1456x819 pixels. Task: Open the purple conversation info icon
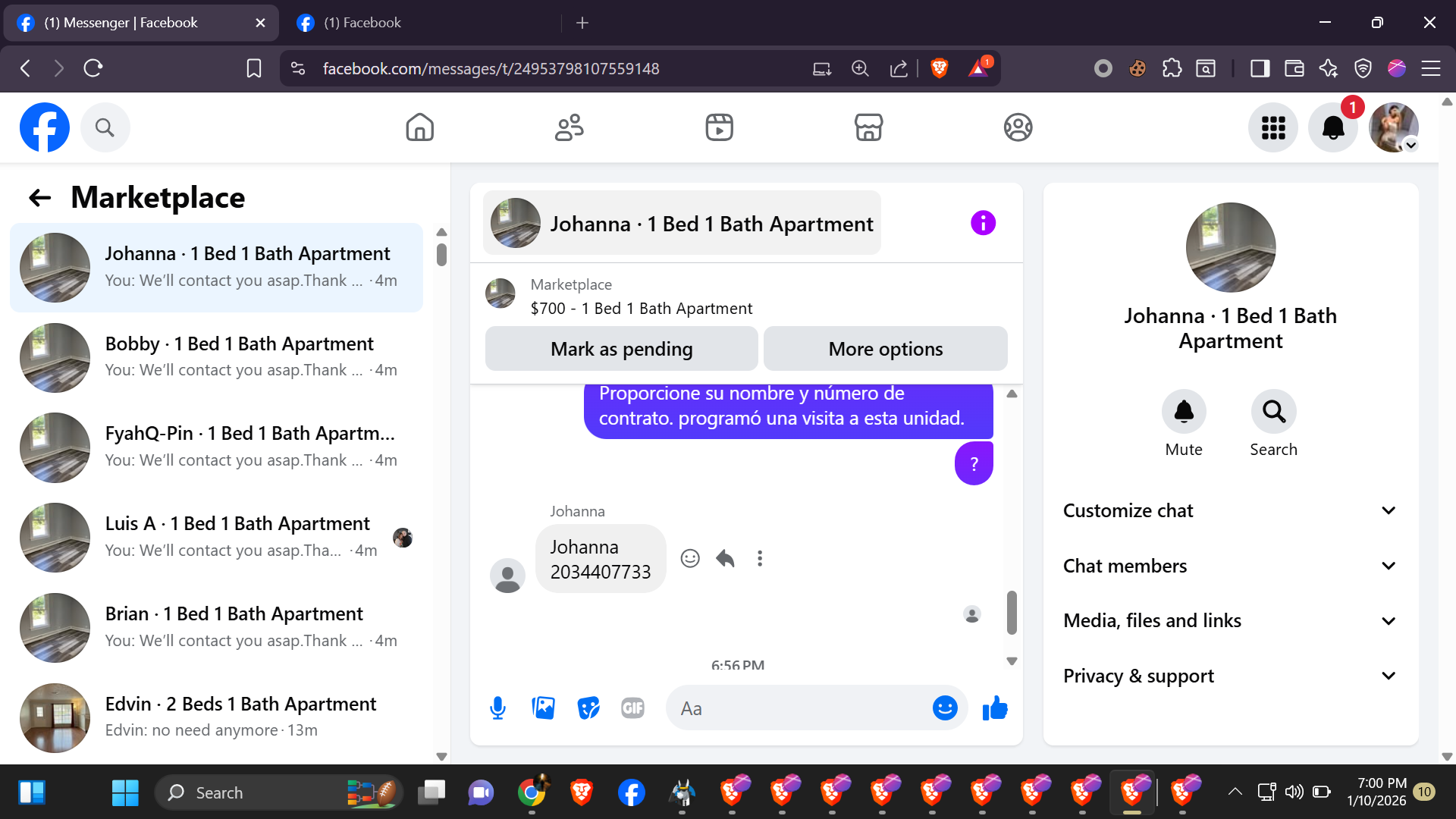tap(983, 223)
